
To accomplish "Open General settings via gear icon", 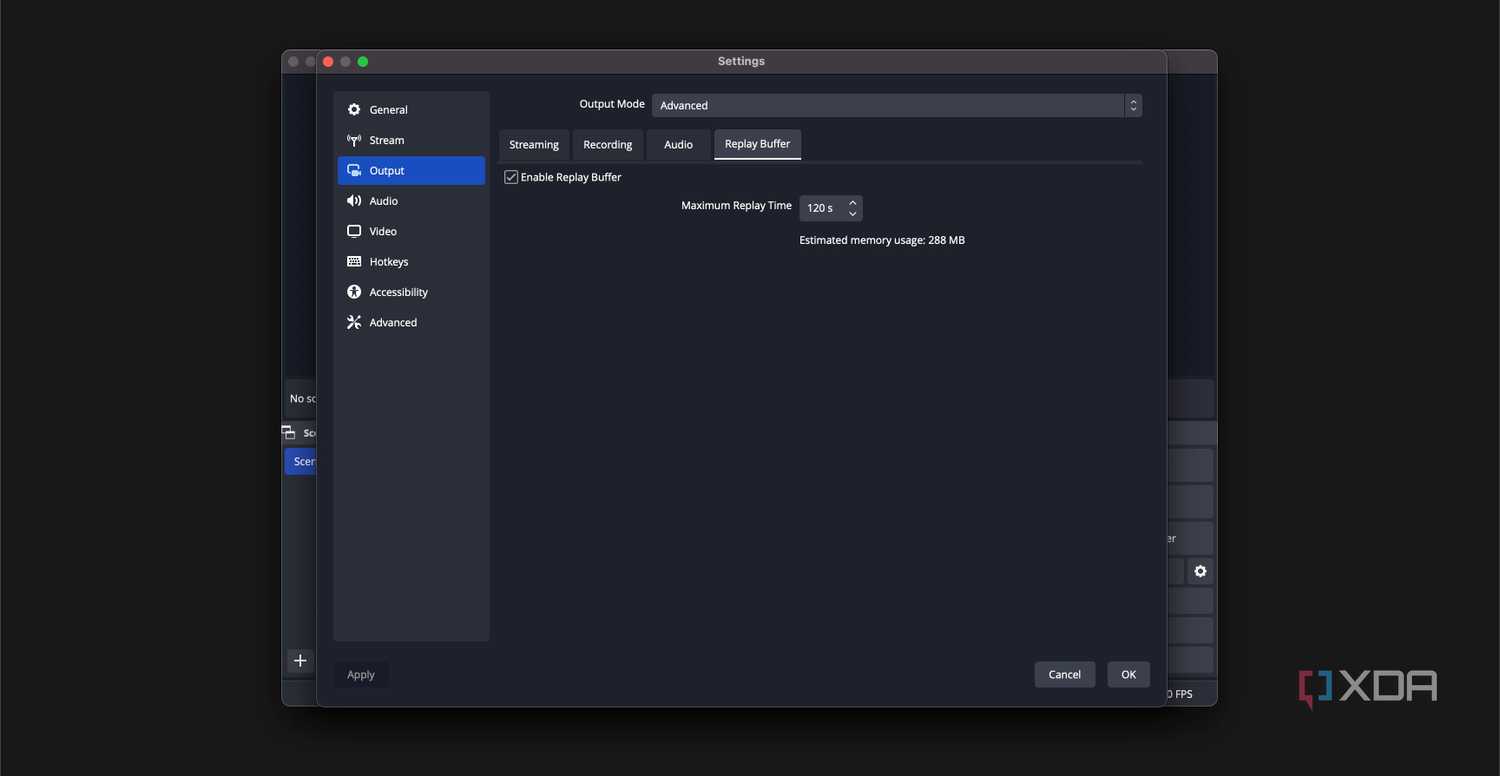I will click(354, 110).
